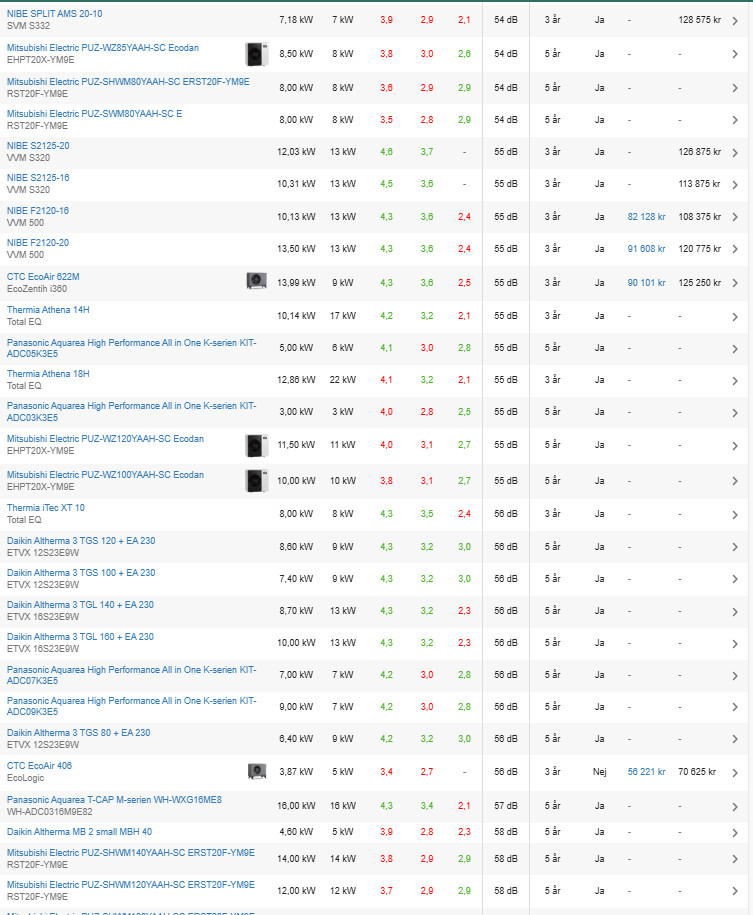Expand the NIBE SPLIT AMS 20-10 row chevron
Screen dimensions: 753x915
pos(734,20)
